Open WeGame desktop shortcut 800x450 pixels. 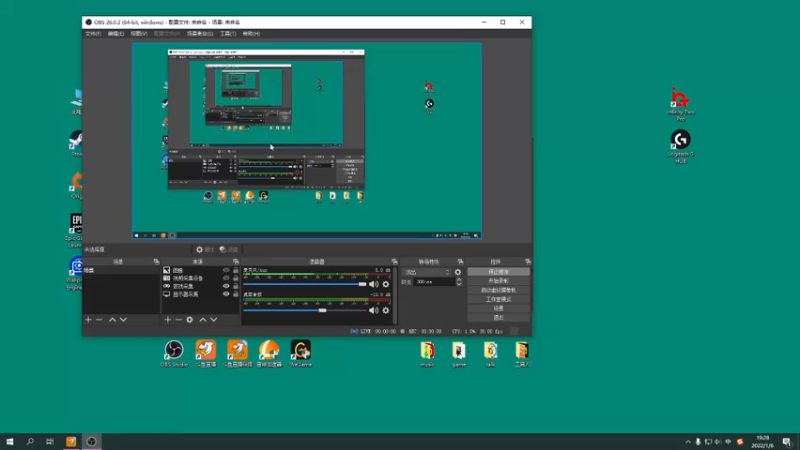(x=301, y=354)
